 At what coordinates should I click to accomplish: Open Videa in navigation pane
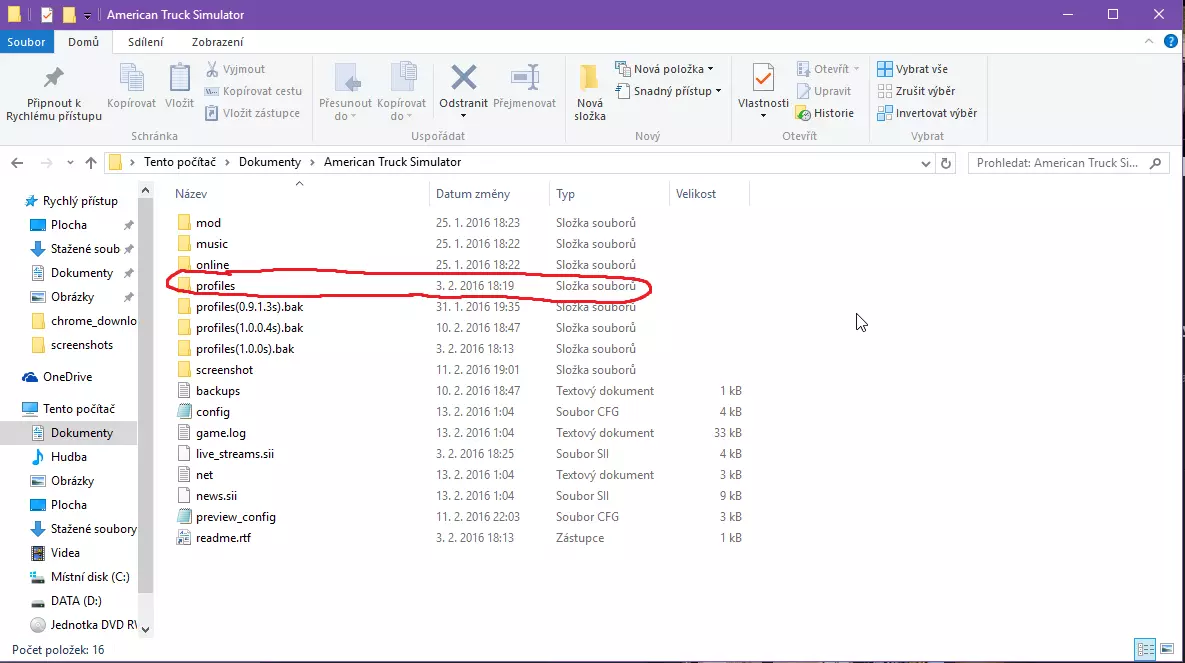coord(65,553)
